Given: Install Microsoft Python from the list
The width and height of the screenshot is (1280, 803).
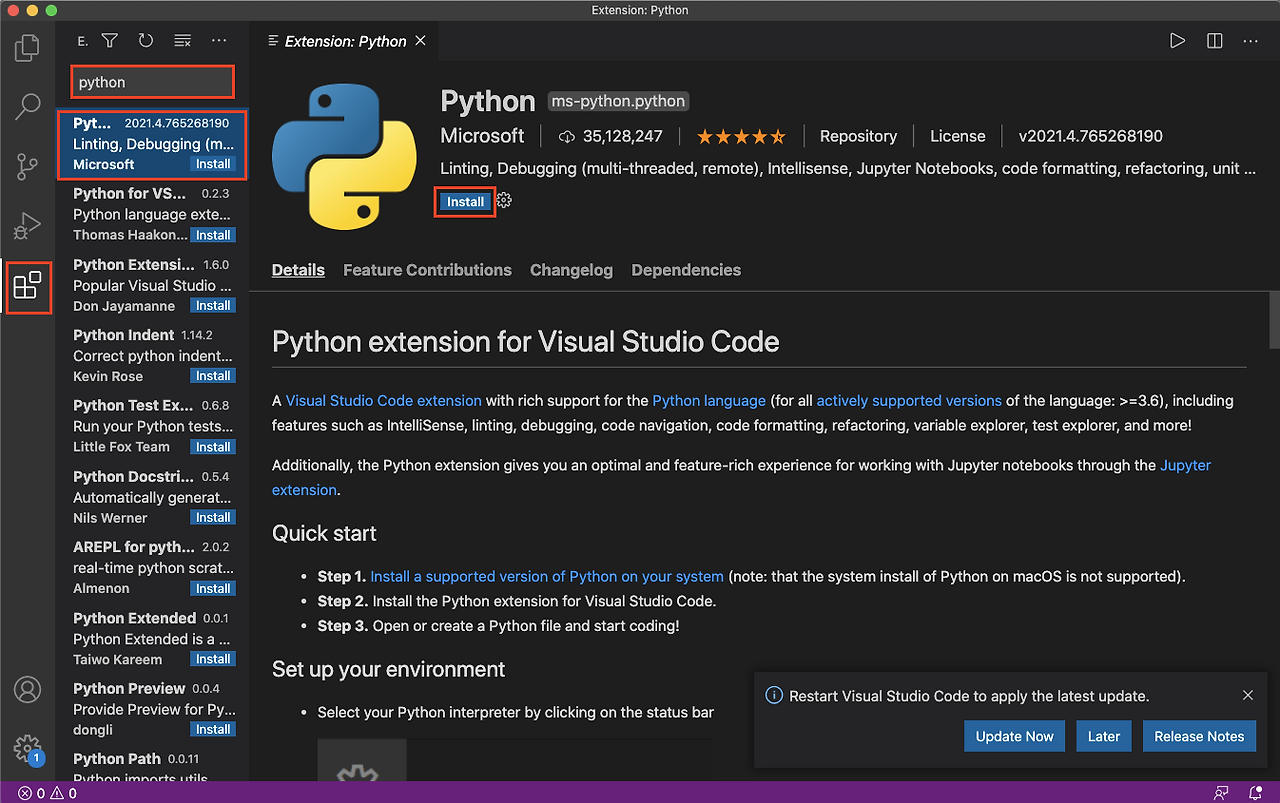Looking at the screenshot, I should [x=213, y=164].
